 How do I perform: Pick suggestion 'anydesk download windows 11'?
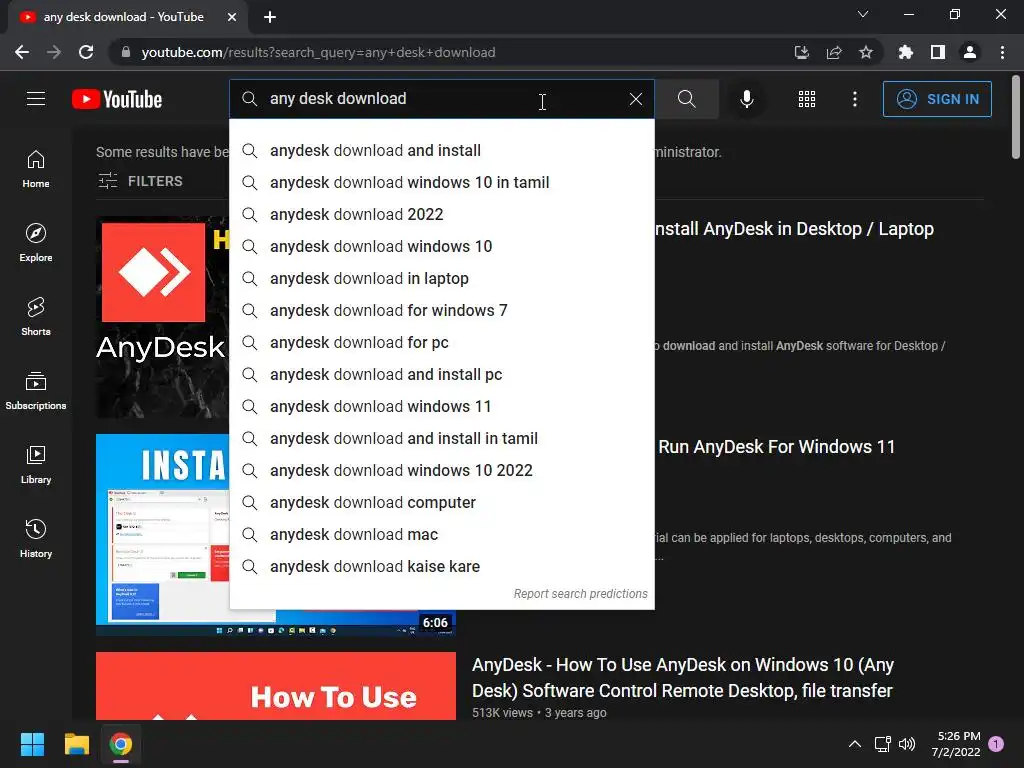click(x=441, y=406)
